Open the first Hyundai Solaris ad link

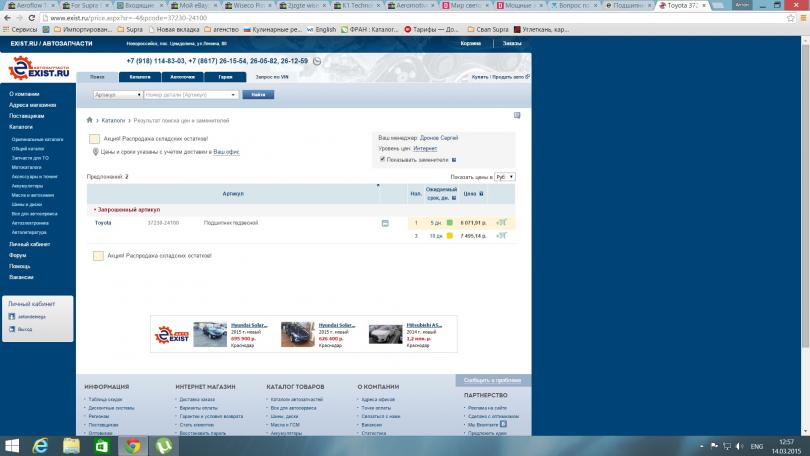249,325
